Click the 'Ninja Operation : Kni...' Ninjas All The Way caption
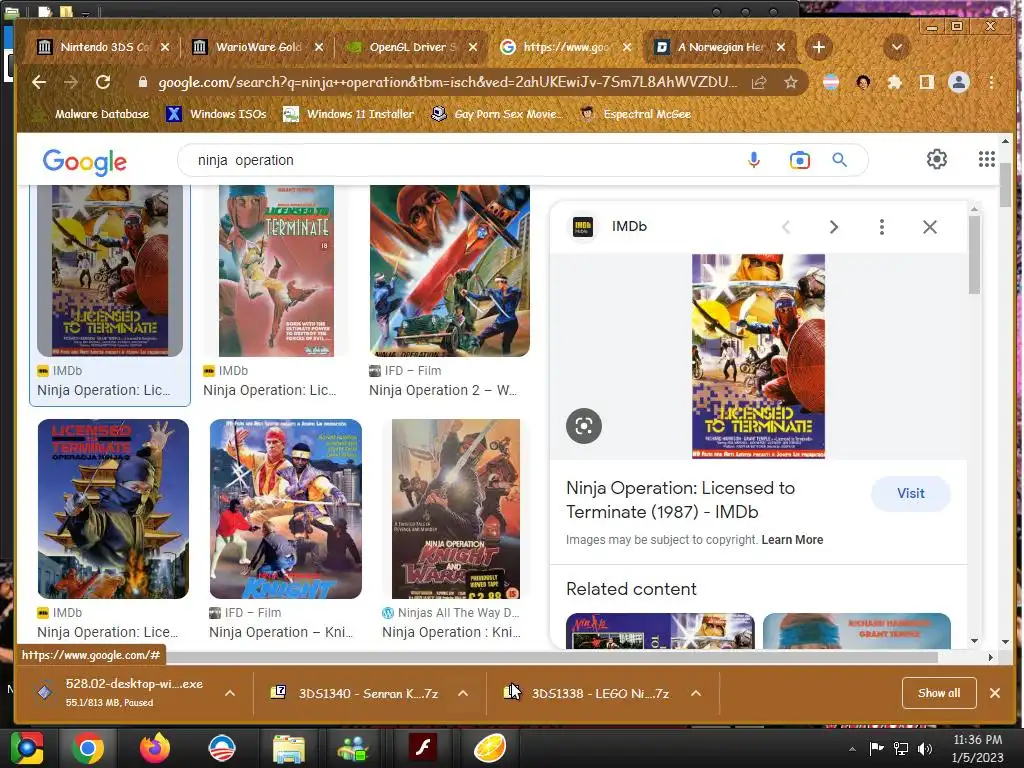 pyautogui.click(x=451, y=633)
